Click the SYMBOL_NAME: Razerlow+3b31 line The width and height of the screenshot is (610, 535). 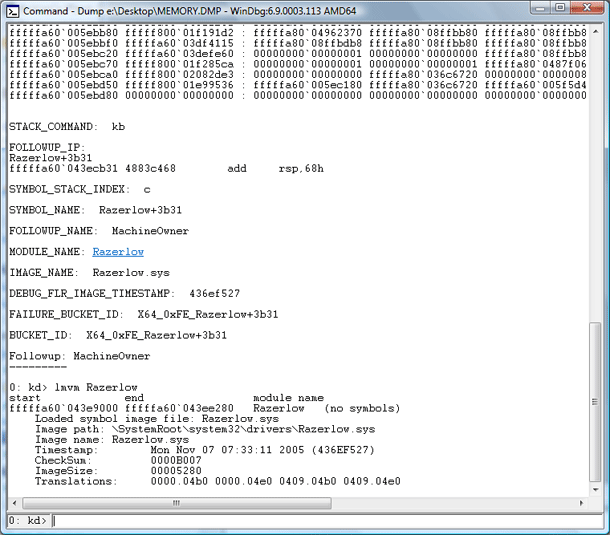coord(95,210)
